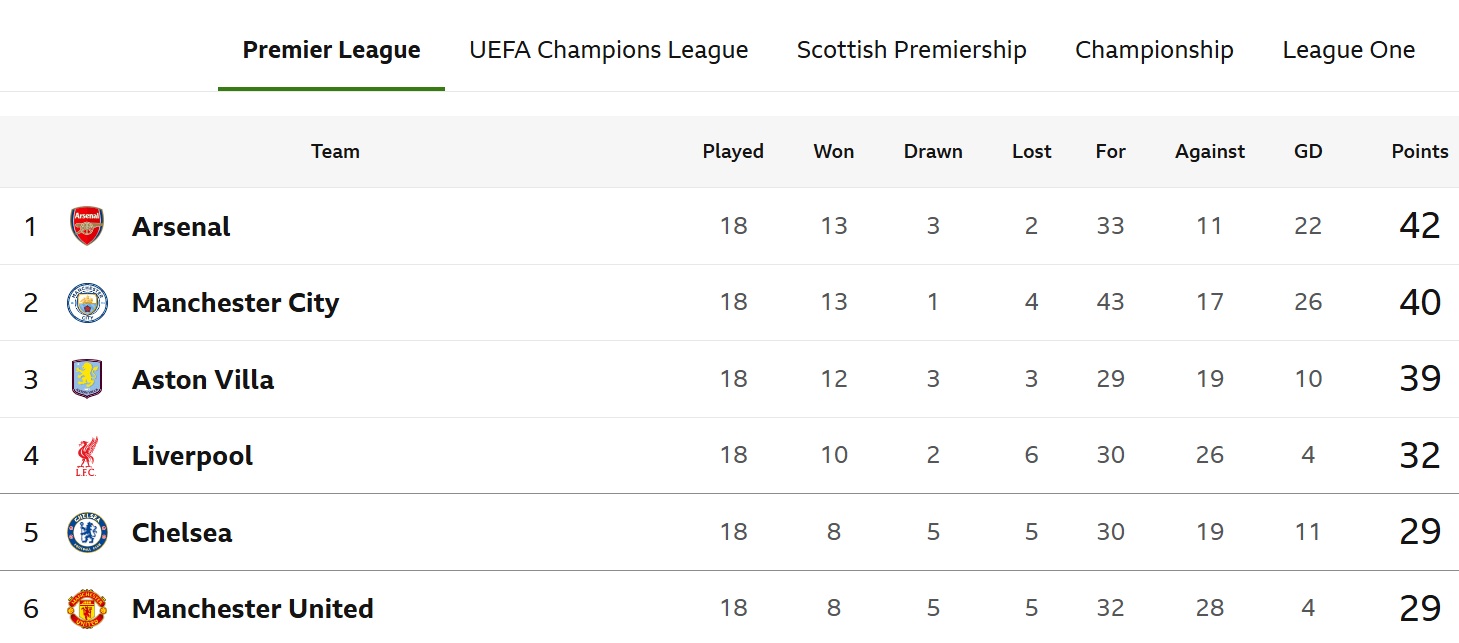Open the Manchester City team link
Image resolution: width=1459 pixels, height=643 pixels.
coord(235,303)
